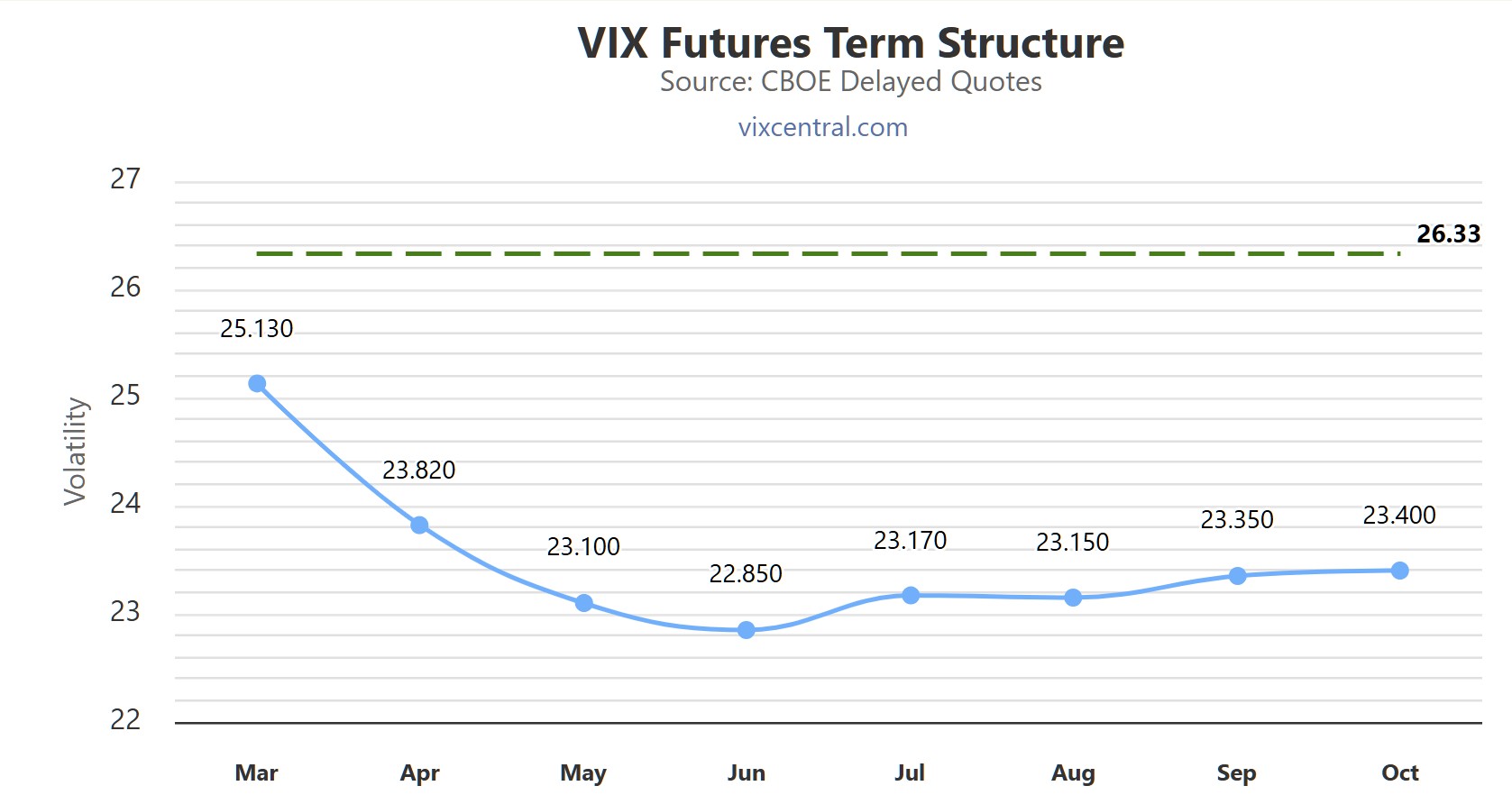Screen dimensions: 1512x795
Task: Select the Aug futures point marker
Action: [1073, 598]
